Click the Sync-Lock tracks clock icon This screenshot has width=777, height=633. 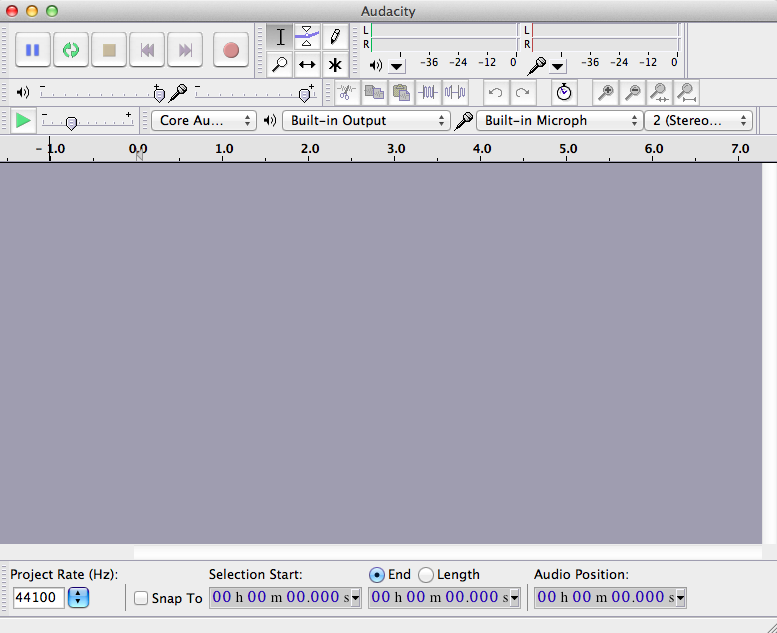(564, 92)
